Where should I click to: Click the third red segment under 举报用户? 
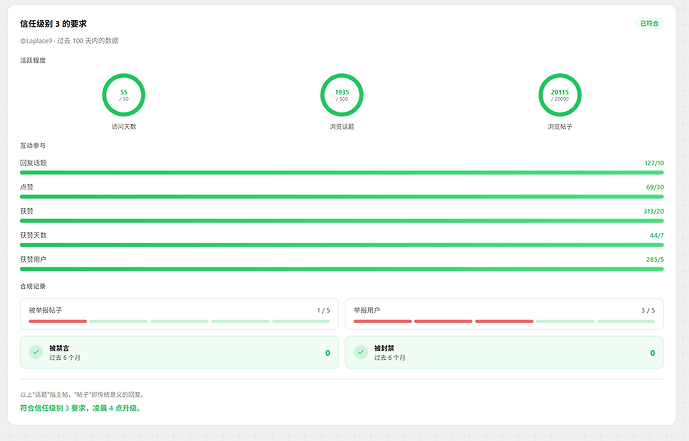(504, 322)
